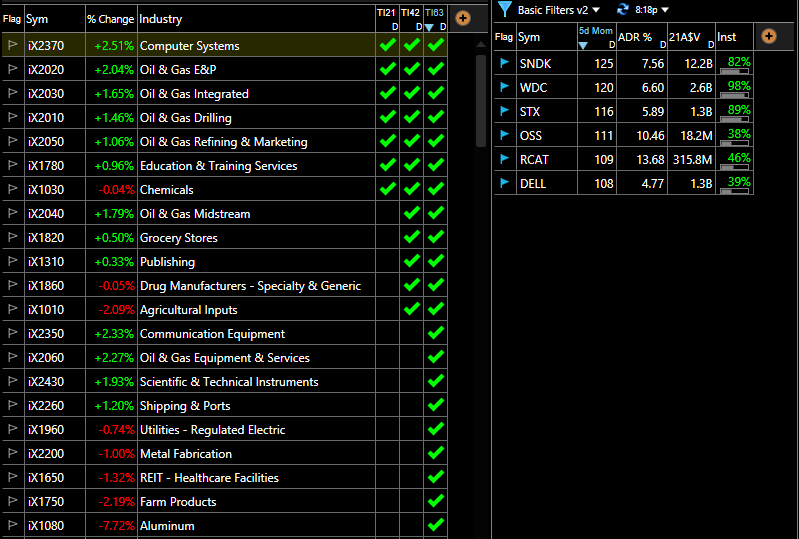Click the TI21 checkmark for Chemicals

tap(388, 188)
